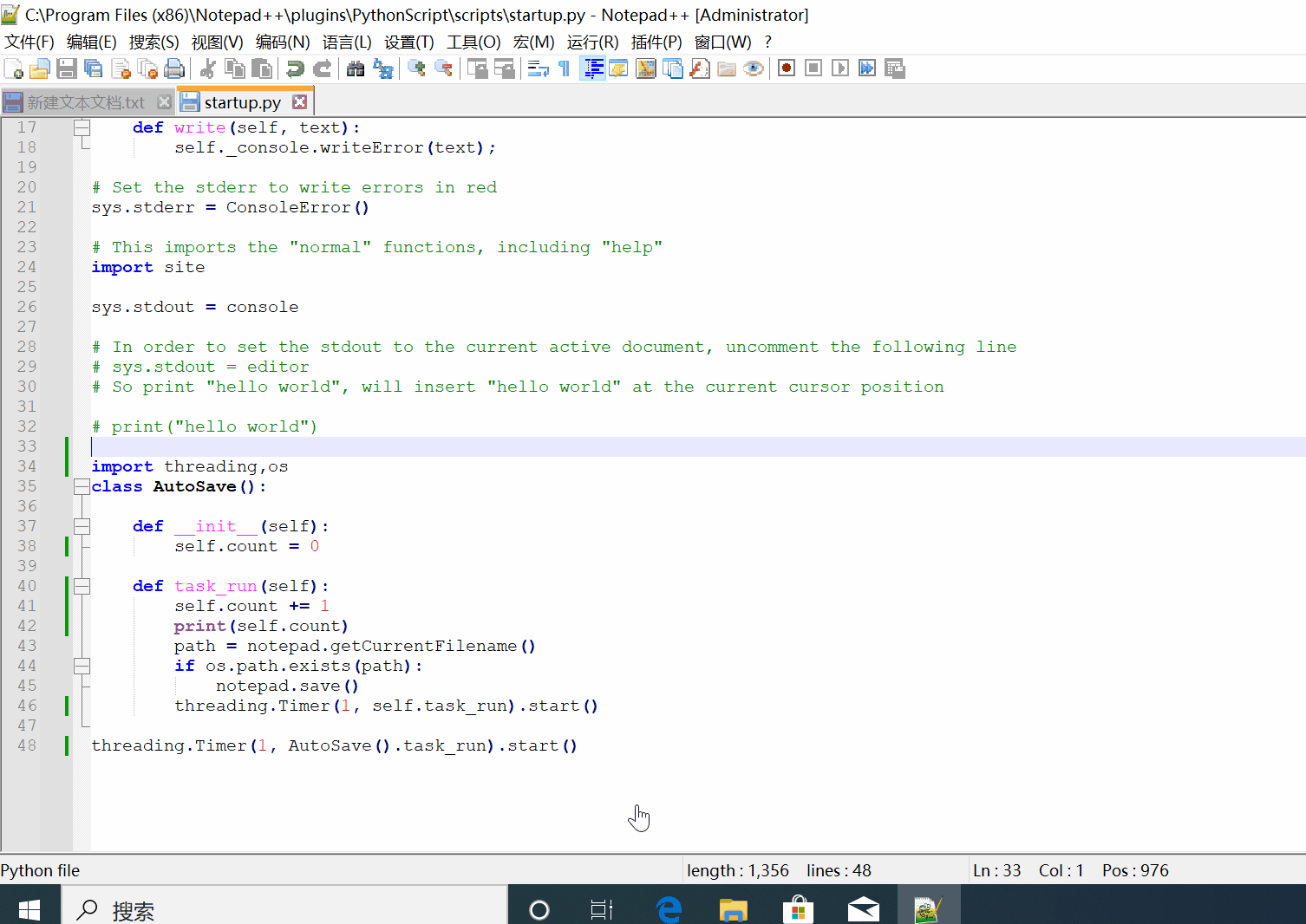Switch to 新建文本文档.txt tab
1306x924 pixels.
click(86, 102)
